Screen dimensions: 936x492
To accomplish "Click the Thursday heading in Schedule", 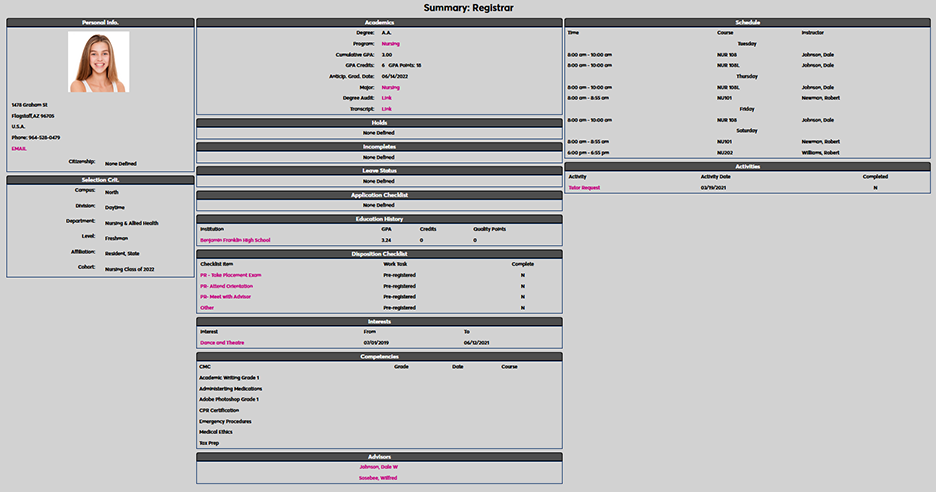I will pyautogui.click(x=747, y=76).
